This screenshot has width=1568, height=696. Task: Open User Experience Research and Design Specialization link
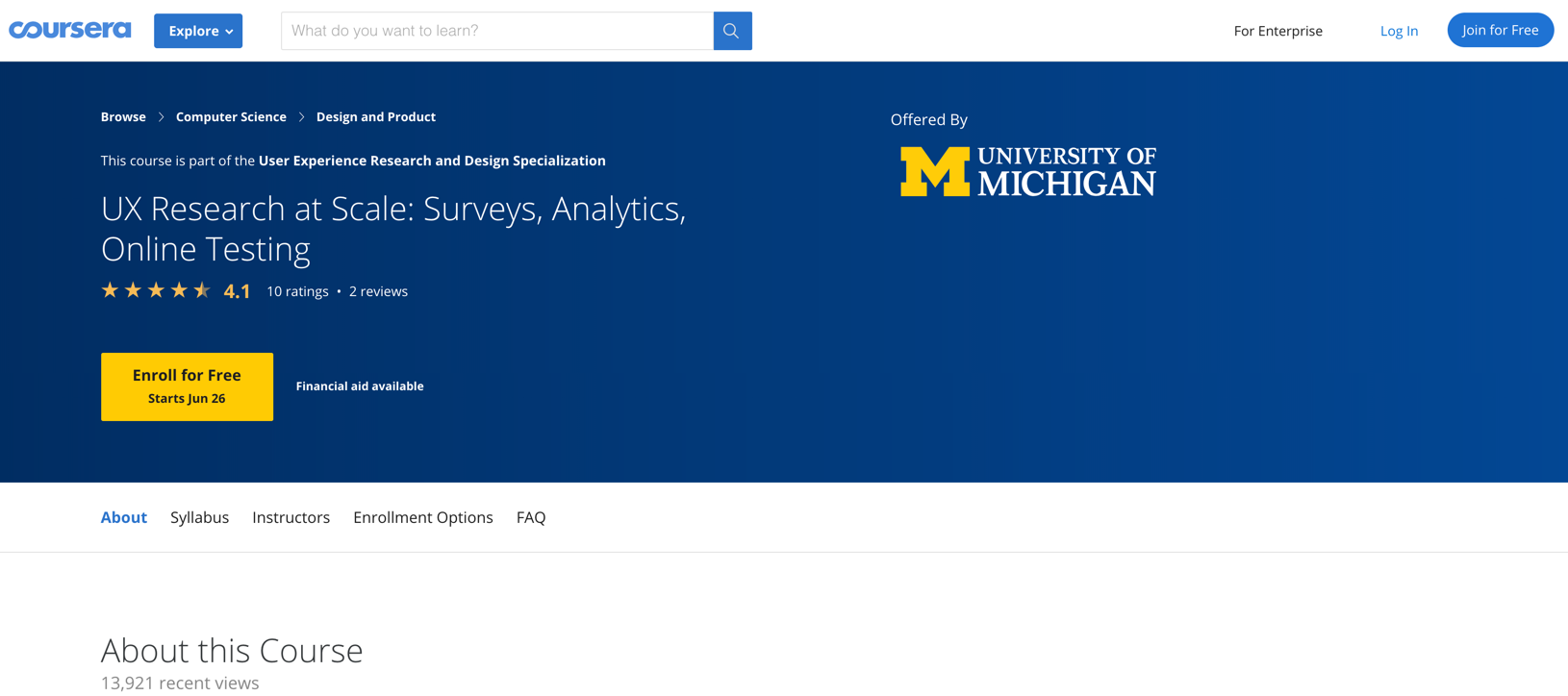[x=432, y=161]
